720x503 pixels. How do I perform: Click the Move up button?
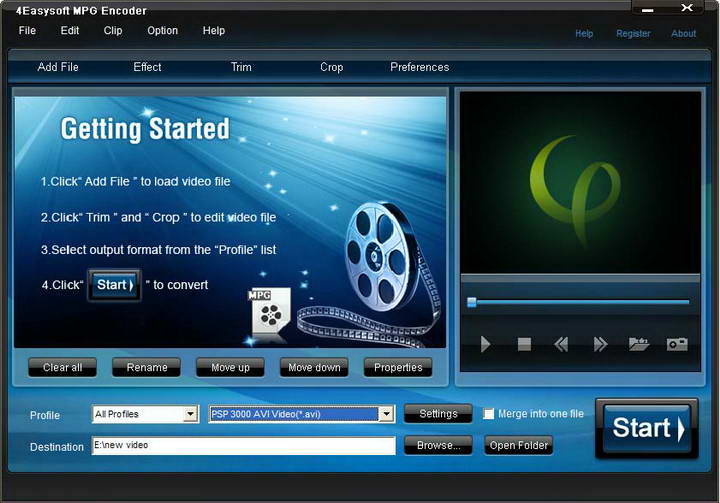[230, 367]
